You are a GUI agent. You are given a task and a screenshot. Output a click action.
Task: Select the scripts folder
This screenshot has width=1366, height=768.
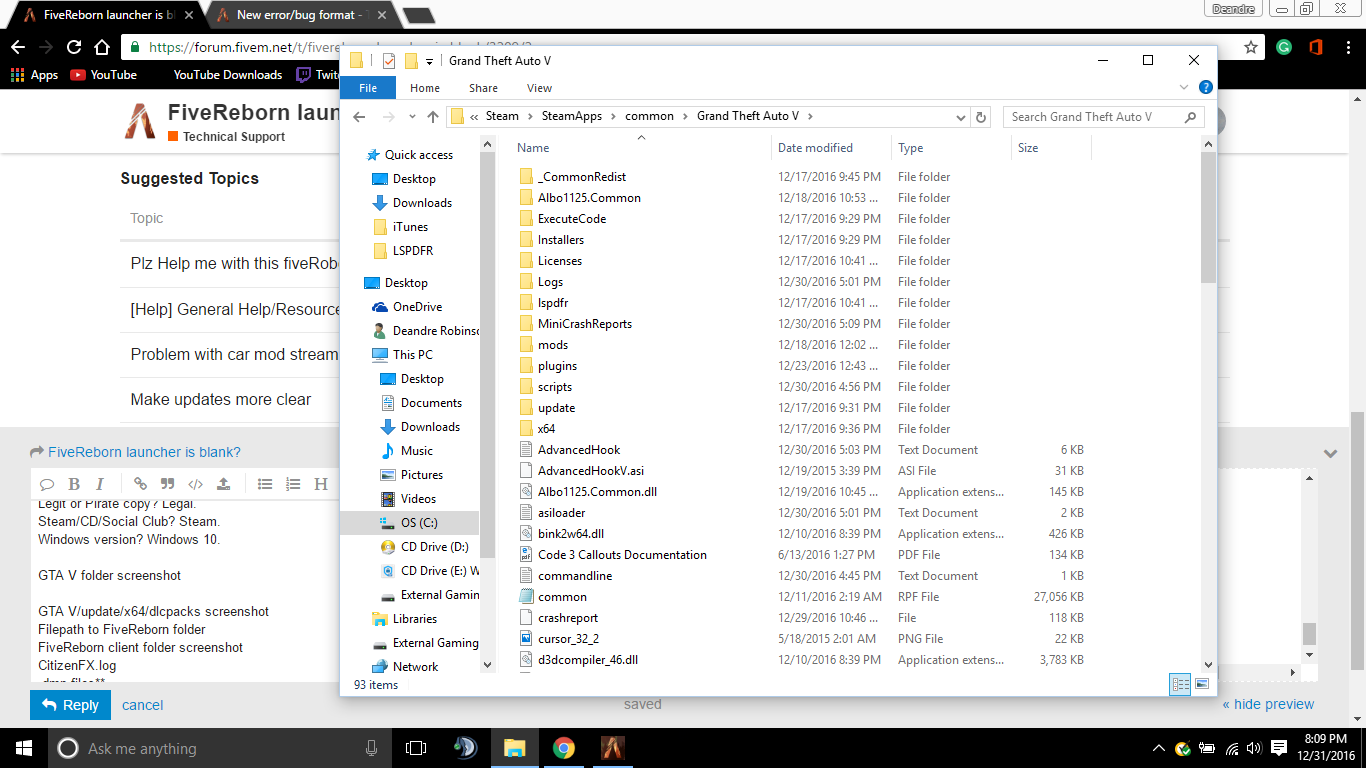tap(555, 387)
